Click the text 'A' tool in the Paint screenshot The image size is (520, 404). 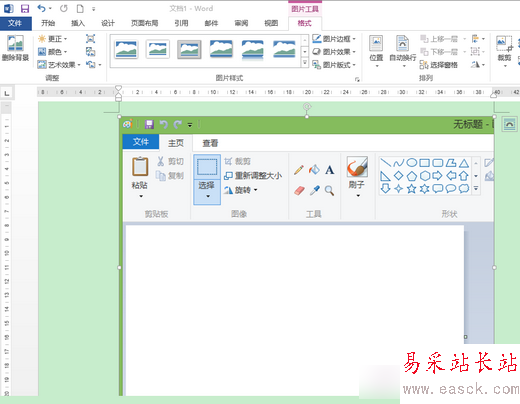click(330, 170)
